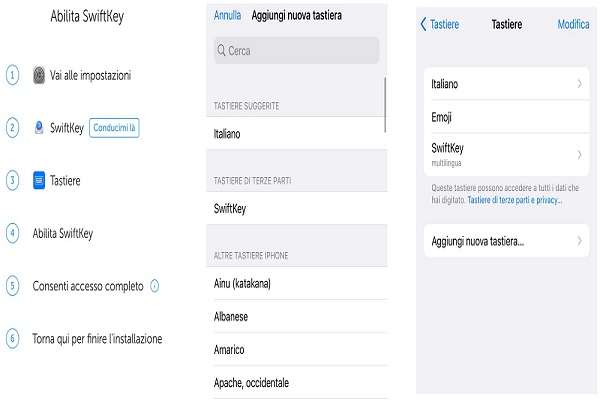The width and height of the screenshot is (600, 400).
Task: Click the blue Tastiere keyboard icon
Action: [39, 181]
